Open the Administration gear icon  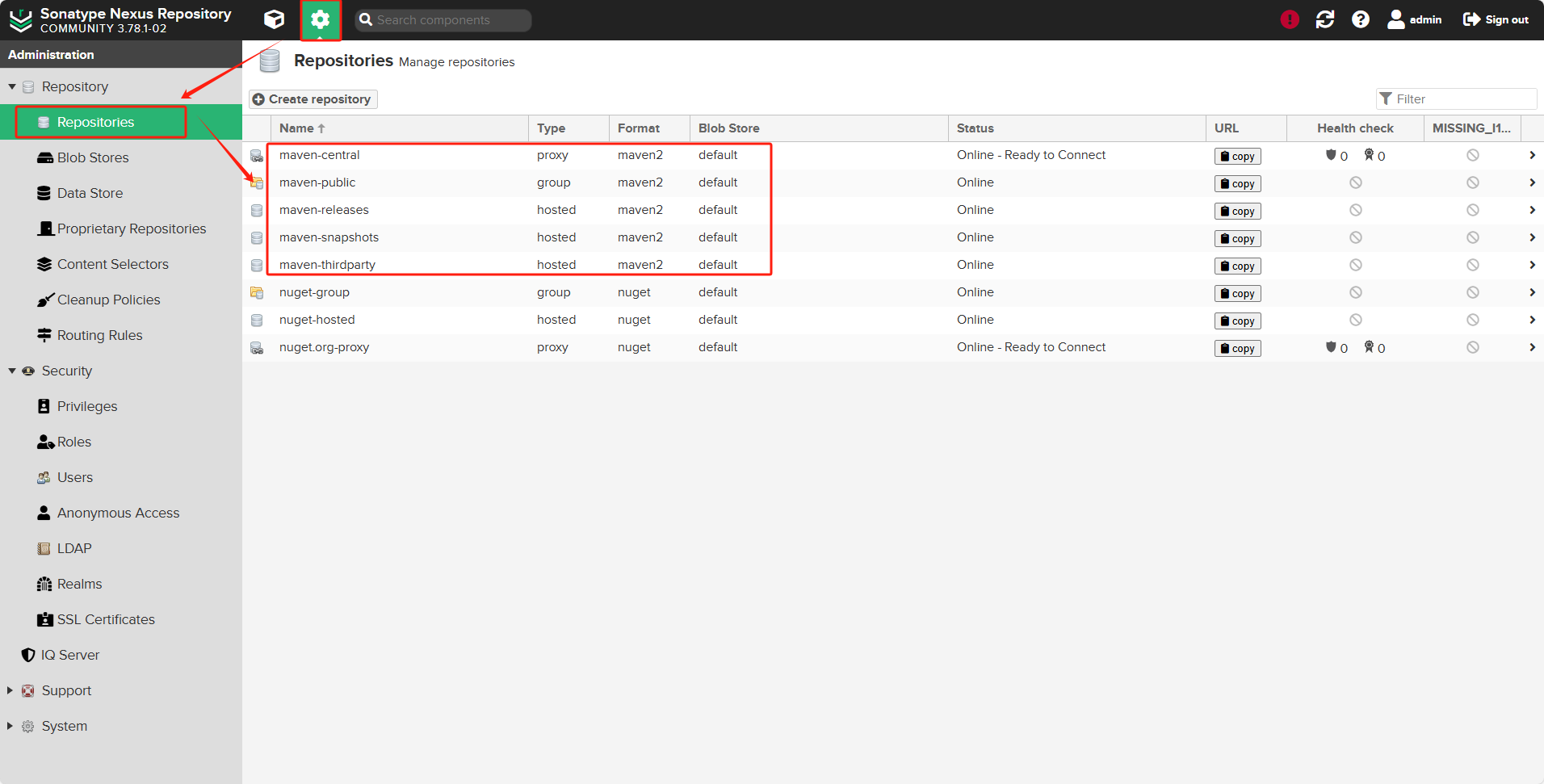pyautogui.click(x=321, y=19)
